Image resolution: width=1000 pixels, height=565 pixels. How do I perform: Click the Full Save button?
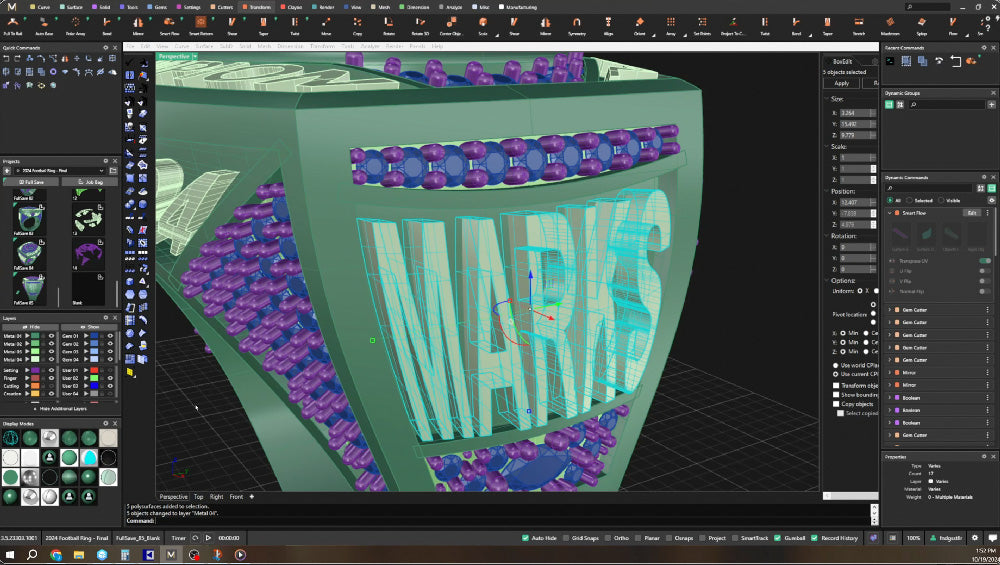(x=31, y=182)
